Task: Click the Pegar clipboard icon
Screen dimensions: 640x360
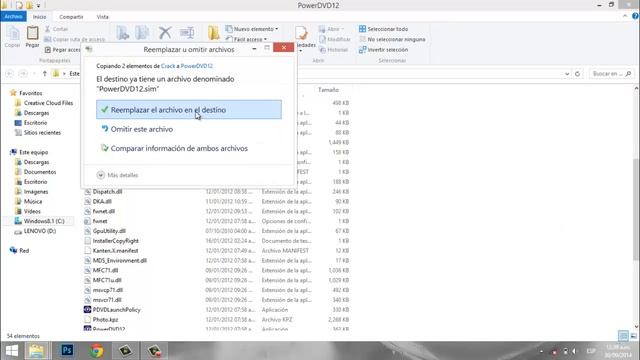Action: pos(33,37)
